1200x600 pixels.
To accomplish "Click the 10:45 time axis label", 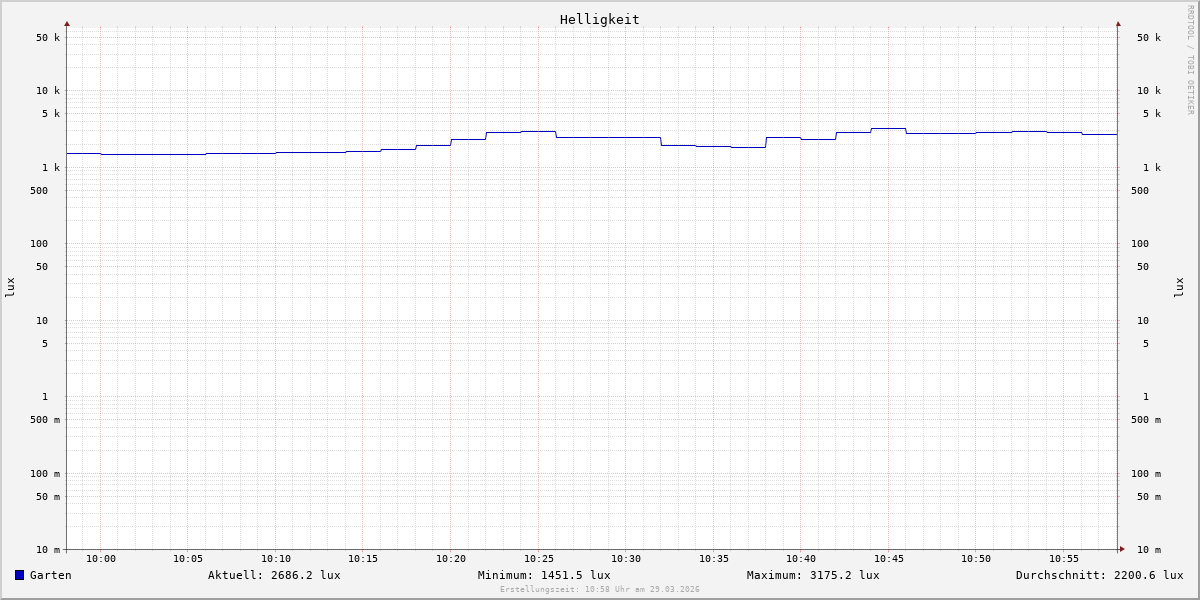I will pyautogui.click(x=889, y=559).
